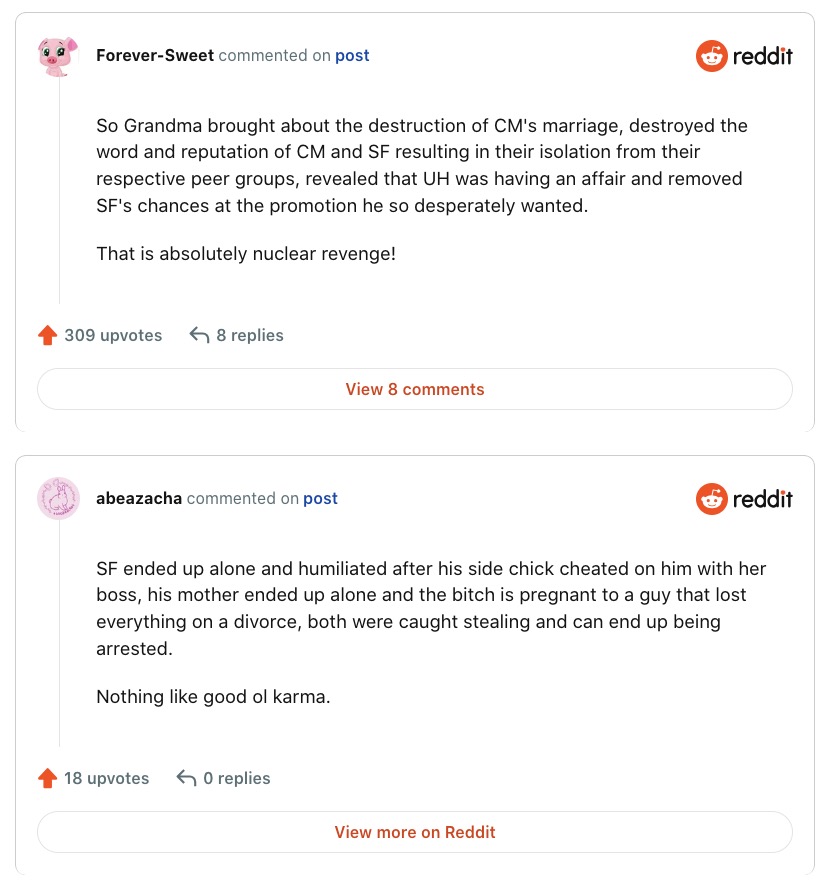Click Forever-Sweet's pig avatar
830x890 pixels.
(x=58, y=56)
